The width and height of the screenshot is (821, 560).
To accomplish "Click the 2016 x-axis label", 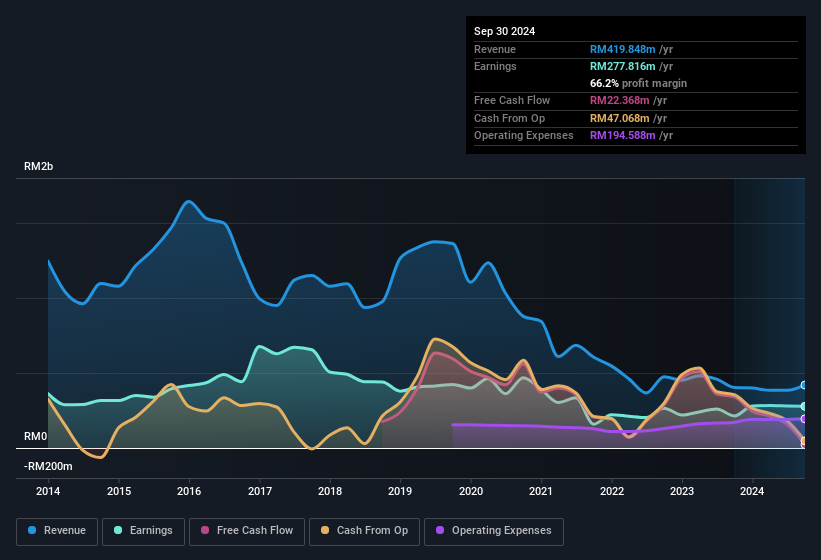I will pyautogui.click(x=189, y=491).
